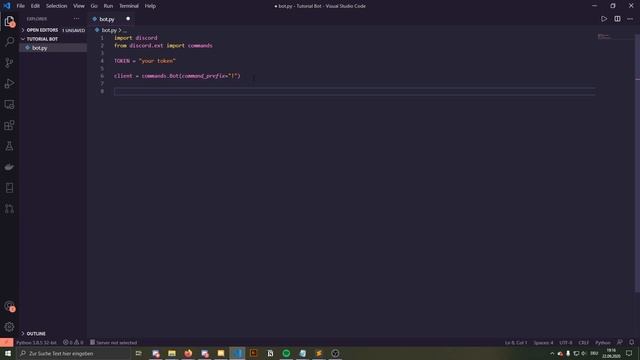Open the Windows Action Center
Image resolution: width=640 pixels, height=360 pixels.
(x=629, y=353)
